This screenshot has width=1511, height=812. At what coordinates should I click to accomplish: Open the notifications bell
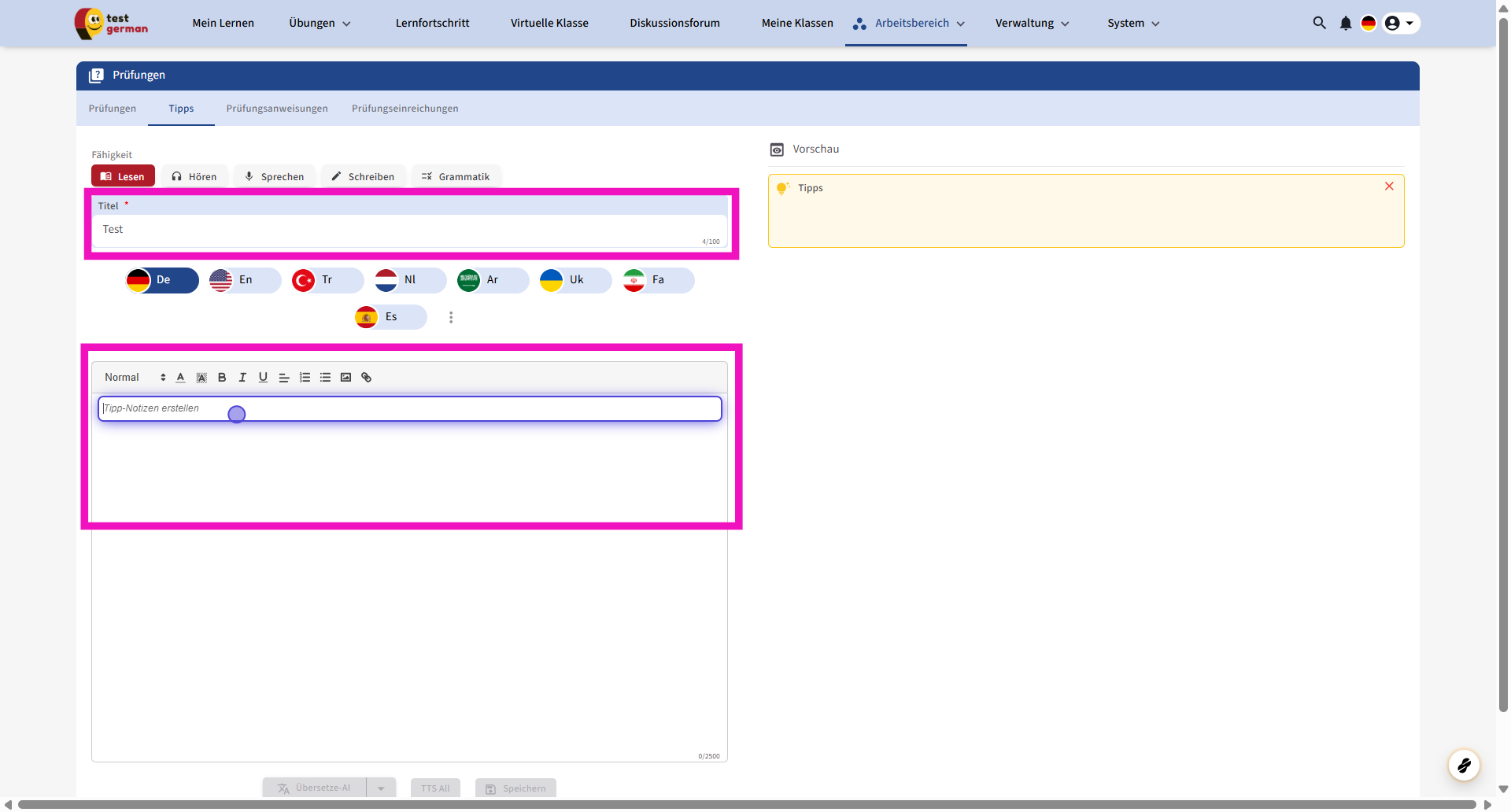click(1346, 24)
